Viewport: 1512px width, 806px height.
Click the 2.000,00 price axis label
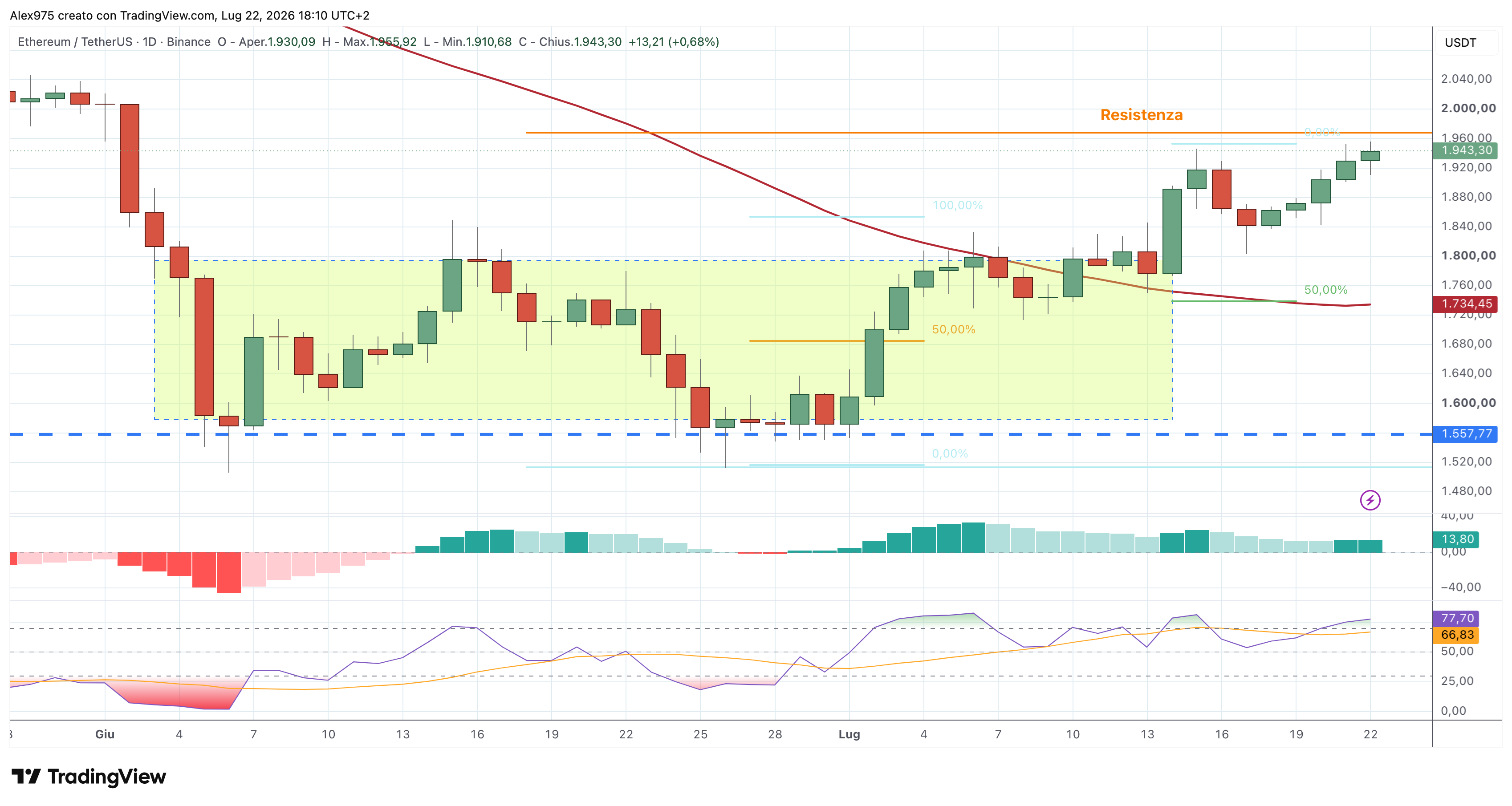coord(1468,108)
